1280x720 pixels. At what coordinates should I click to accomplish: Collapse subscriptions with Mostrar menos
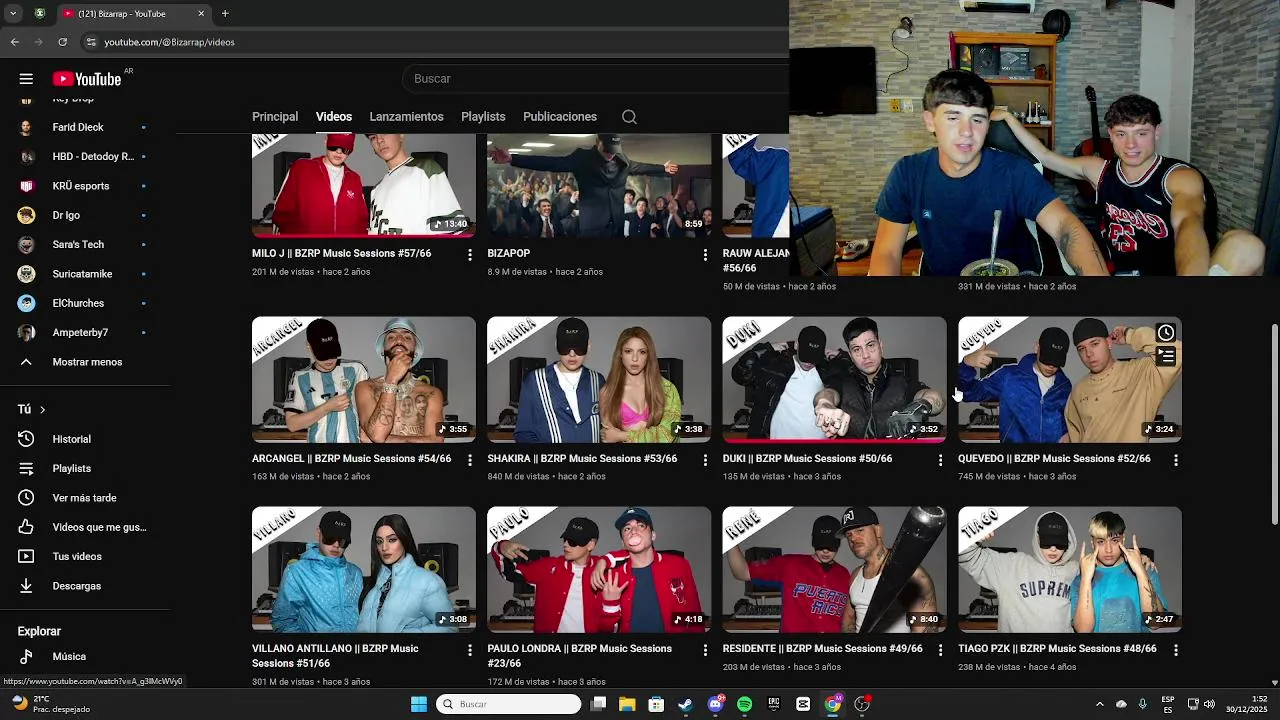pyautogui.click(x=85, y=362)
